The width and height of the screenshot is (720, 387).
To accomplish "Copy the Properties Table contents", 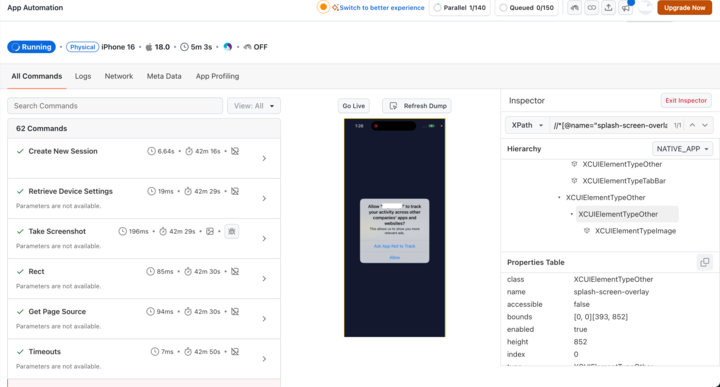I will click(704, 262).
